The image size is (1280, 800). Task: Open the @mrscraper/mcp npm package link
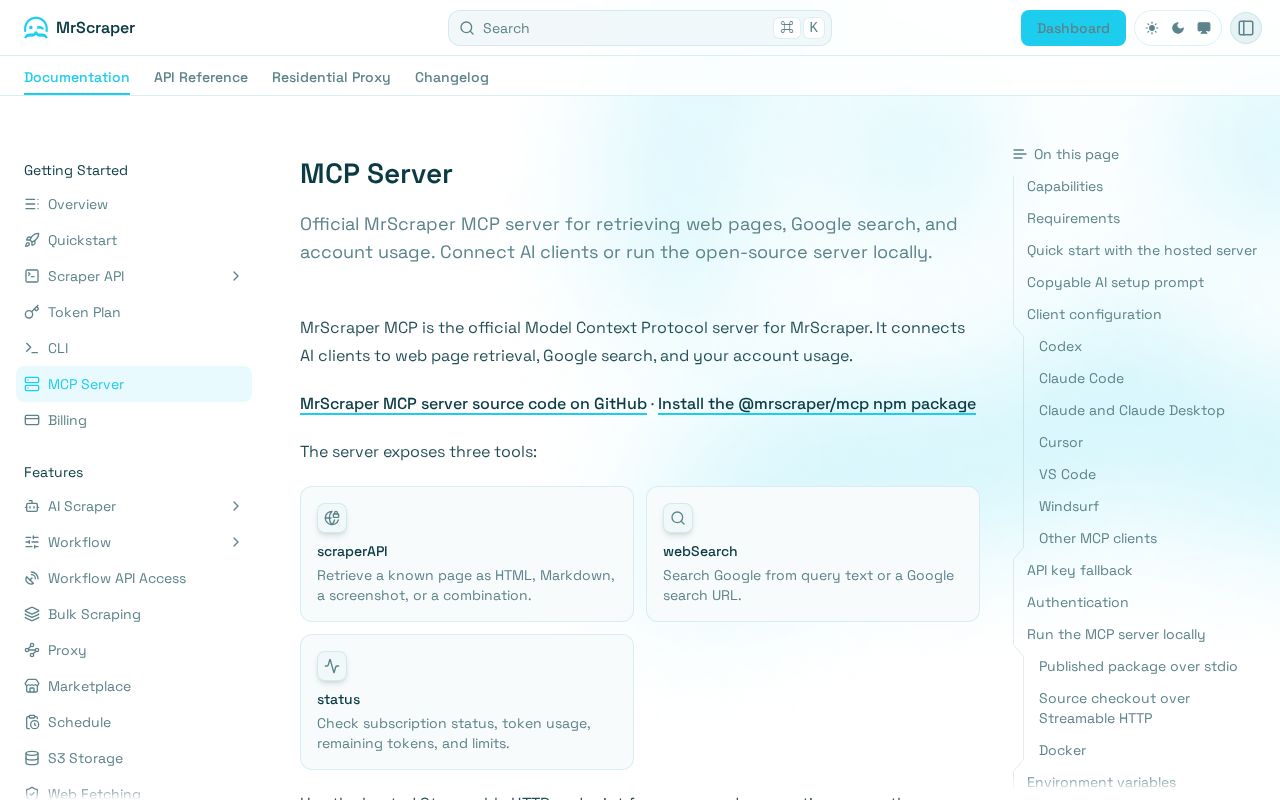(x=817, y=404)
